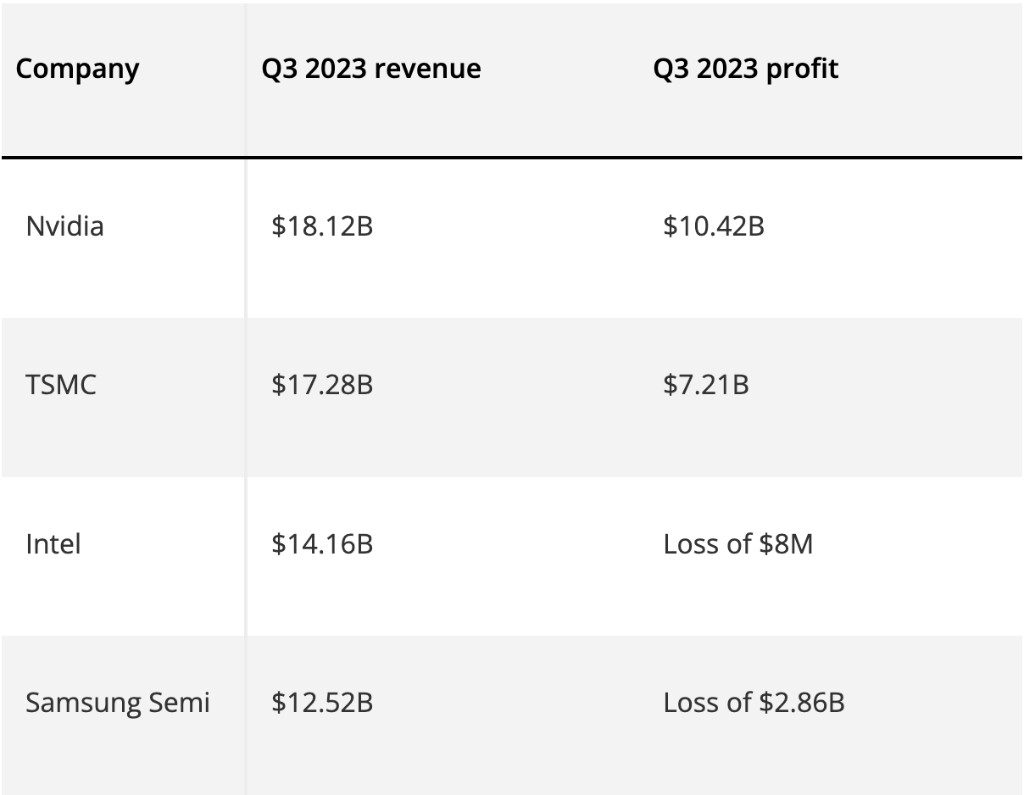Click Intel's $14.16B revenue value
The image size is (1024, 795).
point(322,544)
